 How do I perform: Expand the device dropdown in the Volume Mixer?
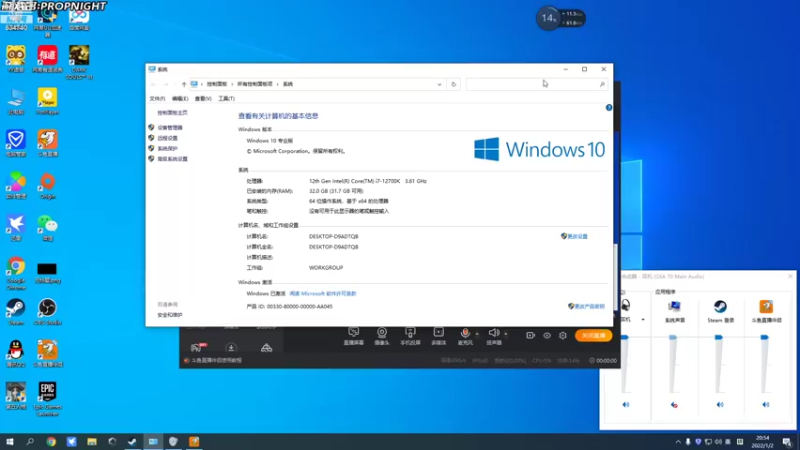643,320
